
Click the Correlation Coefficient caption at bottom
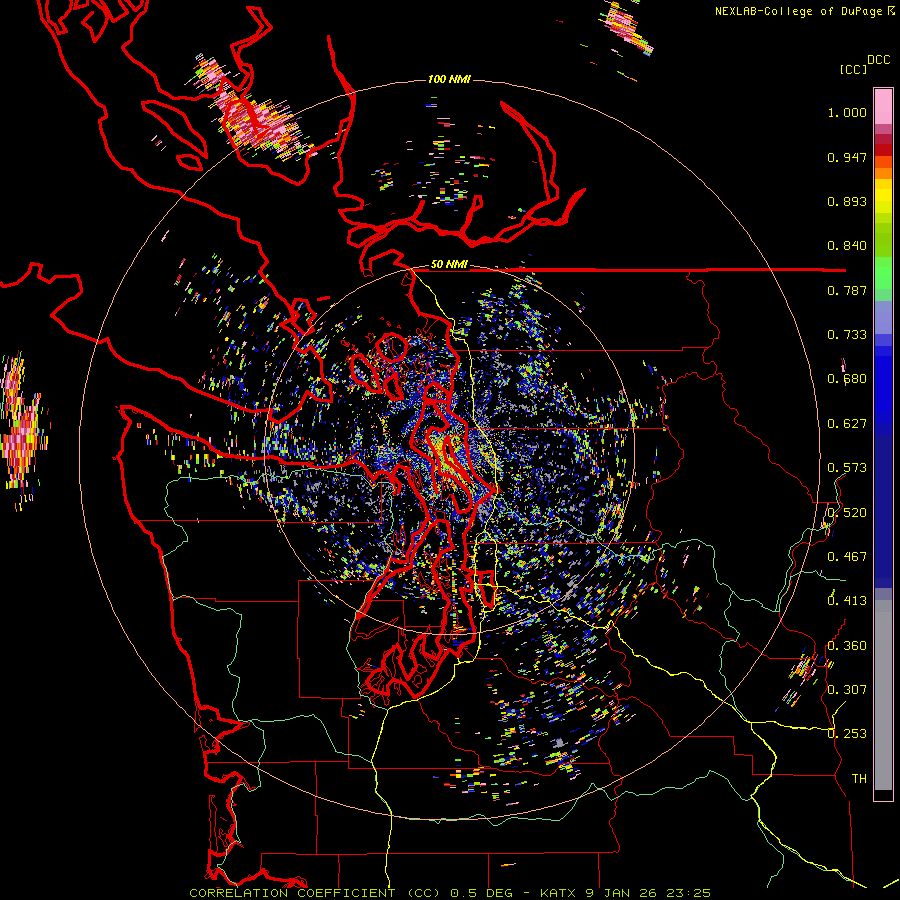point(450,893)
